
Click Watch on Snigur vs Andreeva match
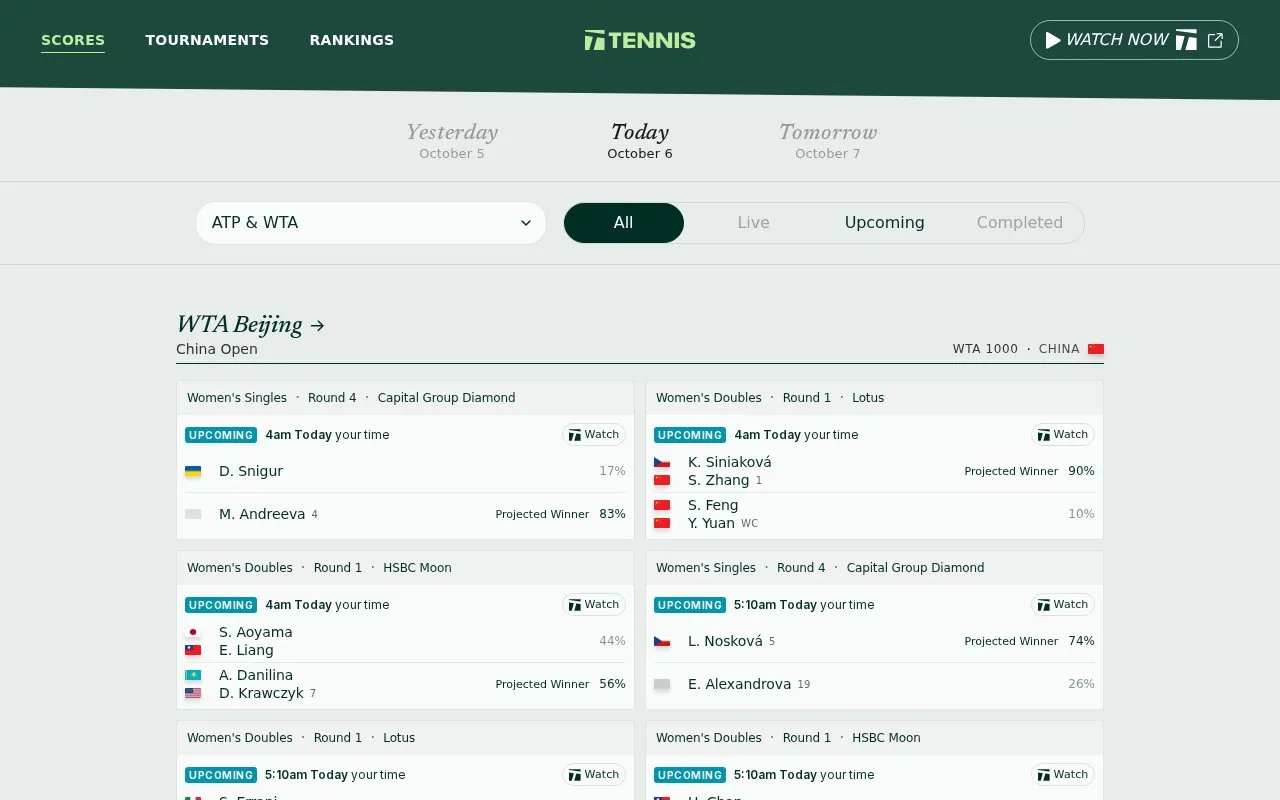coord(594,435)
